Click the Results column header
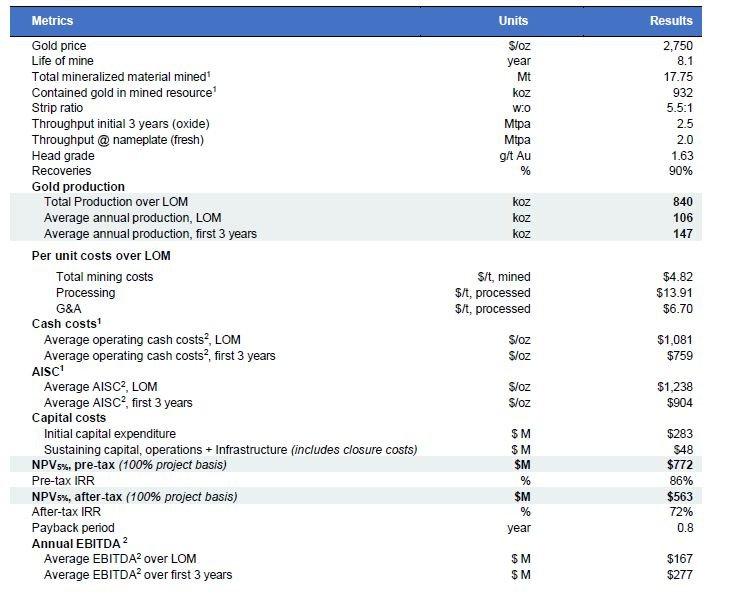Image resolution: width=732 pixels, height=594 pixels. 671,21
